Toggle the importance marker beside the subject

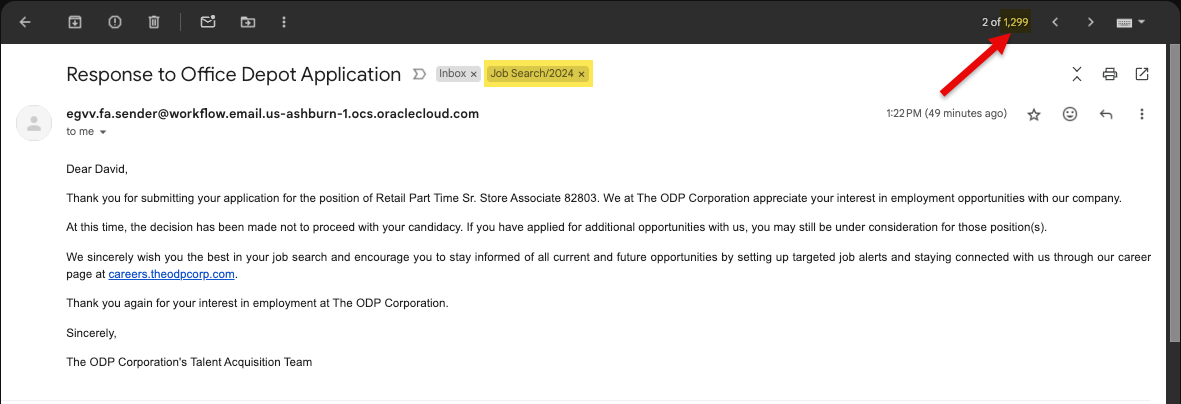click(x=419, y=74)
